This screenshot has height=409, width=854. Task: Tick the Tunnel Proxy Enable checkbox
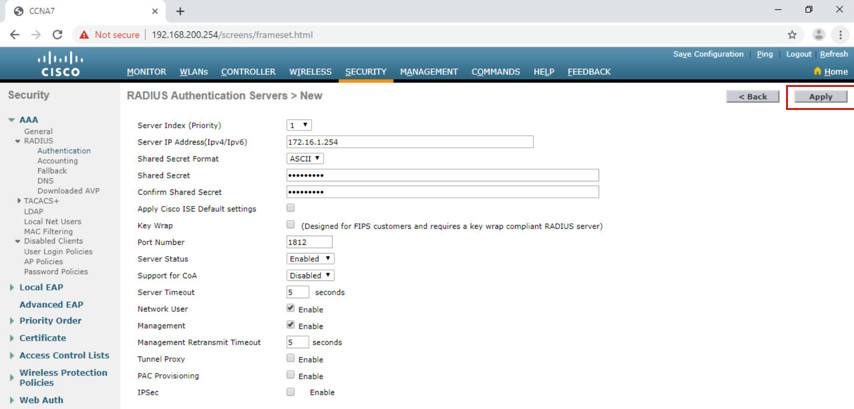[x=291, y=358]
